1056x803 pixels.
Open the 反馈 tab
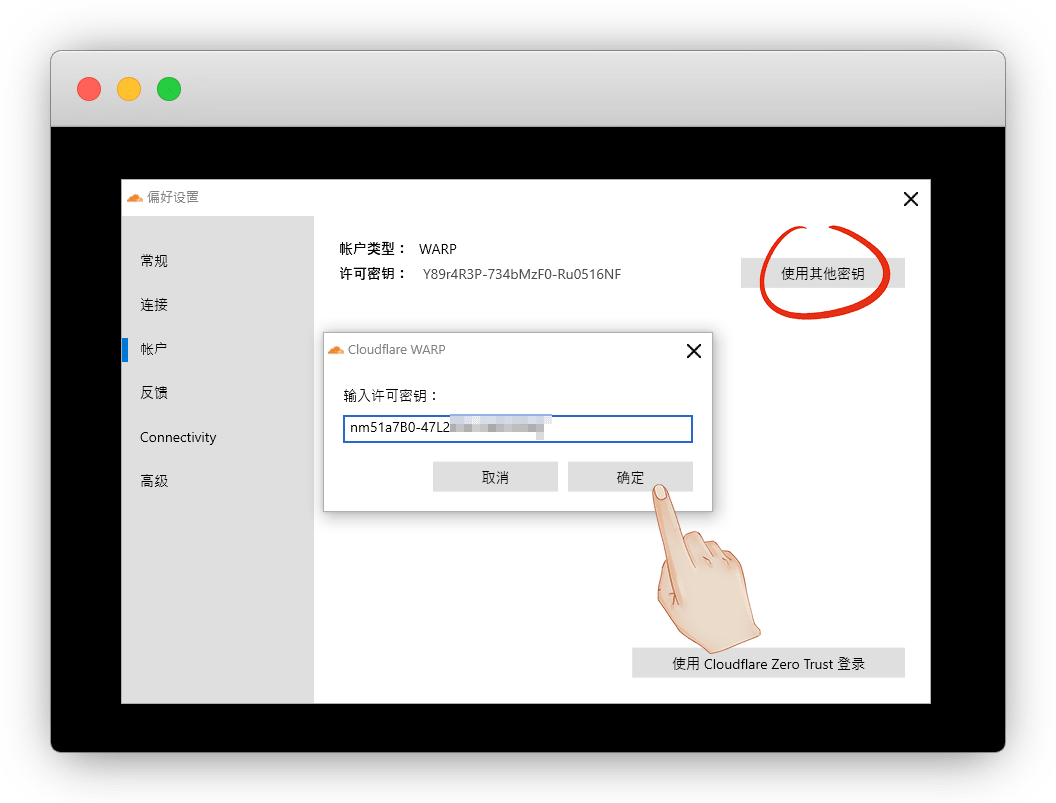coord(154,393)
